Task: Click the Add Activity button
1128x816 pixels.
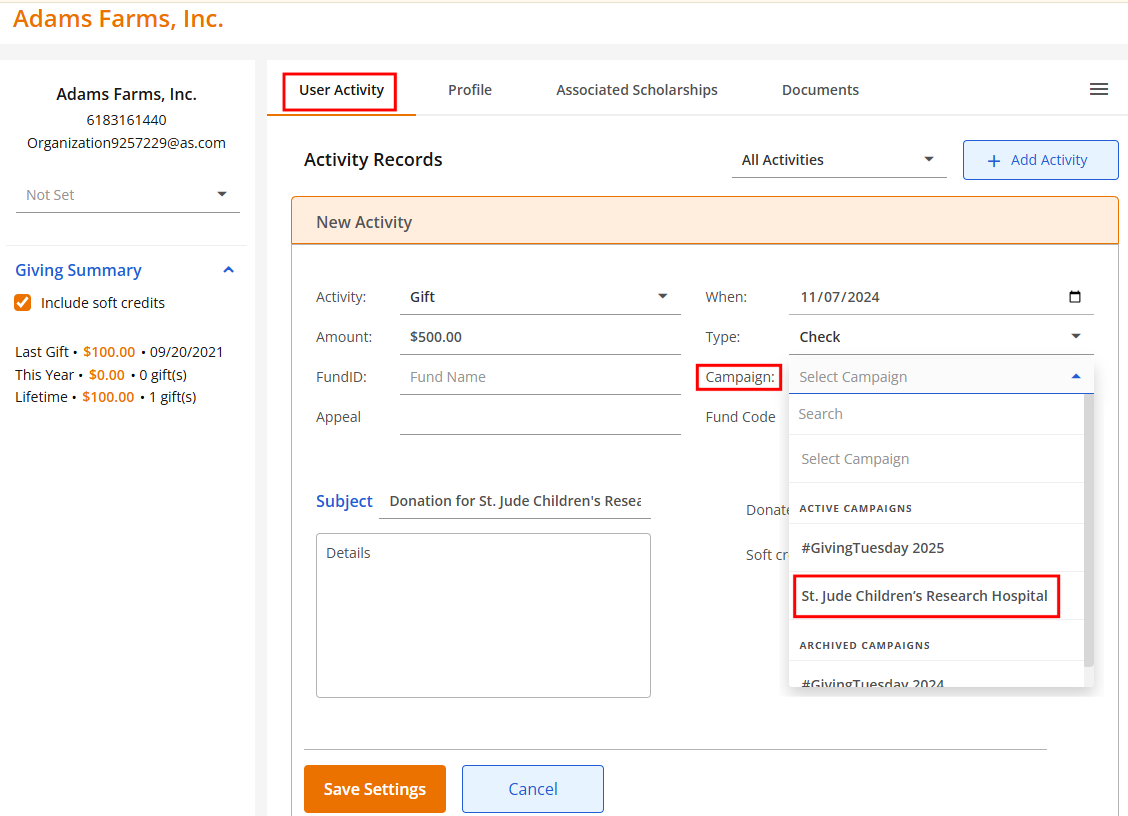Action: click(x=1040, y=160)
